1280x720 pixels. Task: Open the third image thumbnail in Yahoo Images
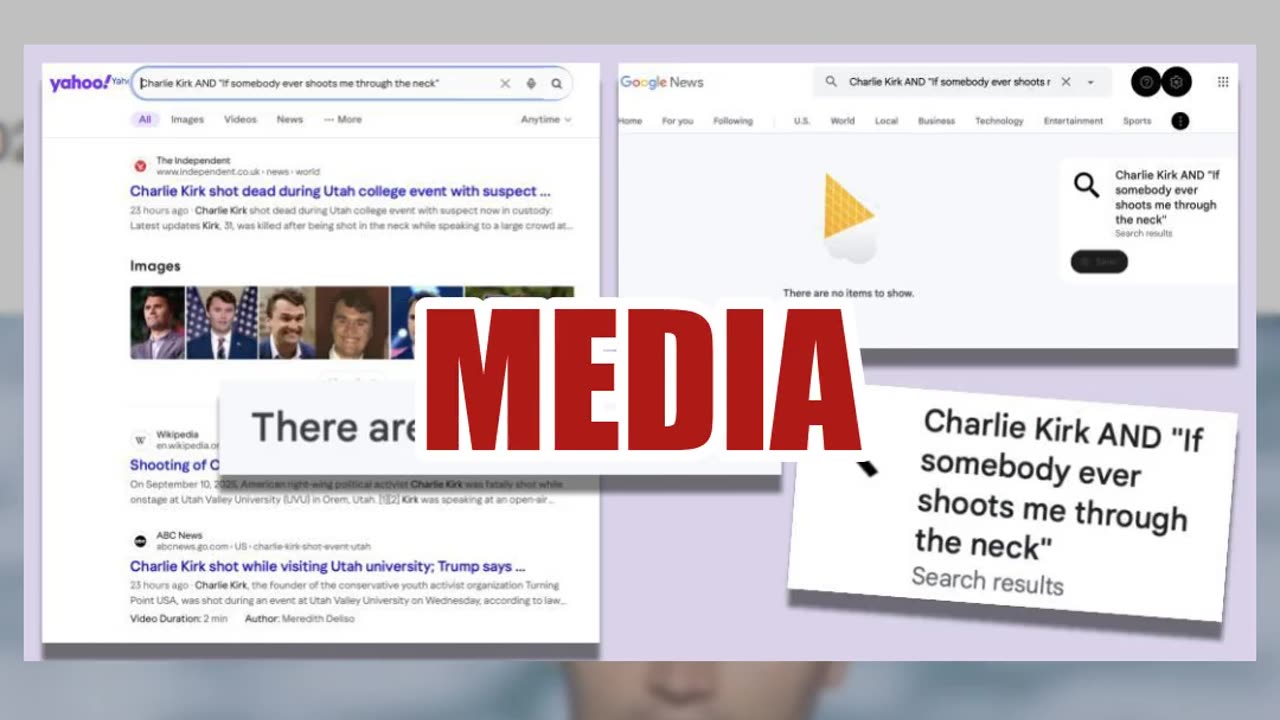pyautogui.click(x=287, y=323)
